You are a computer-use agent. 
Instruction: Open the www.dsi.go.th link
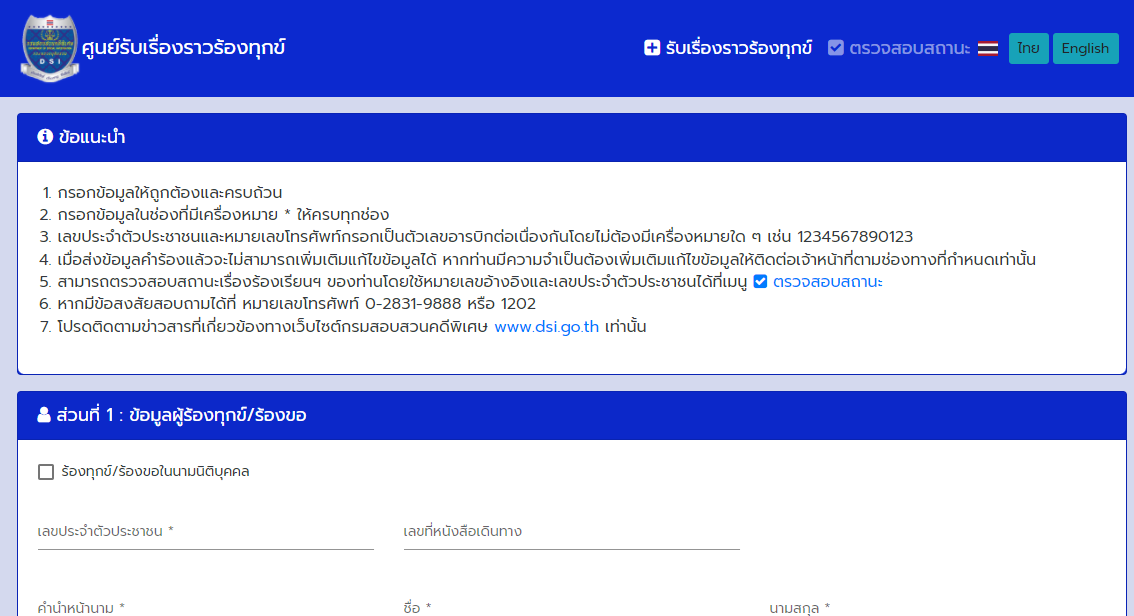pos(547,327)
